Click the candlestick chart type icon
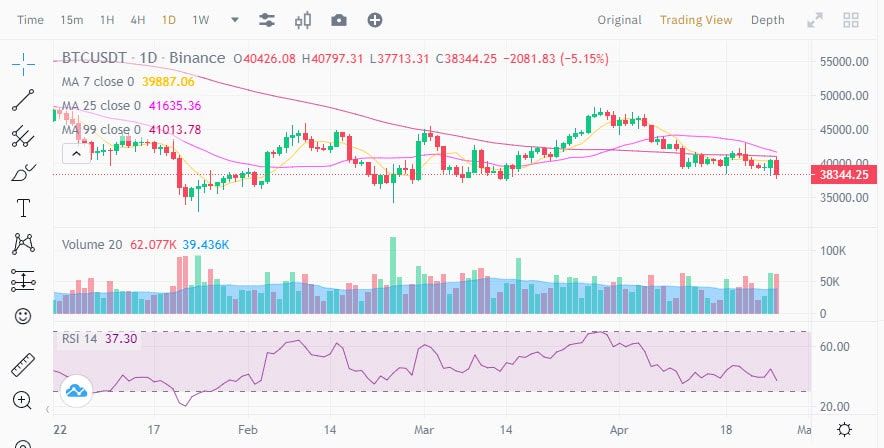This screenshot has height=448, width=884. click(303, 20)
